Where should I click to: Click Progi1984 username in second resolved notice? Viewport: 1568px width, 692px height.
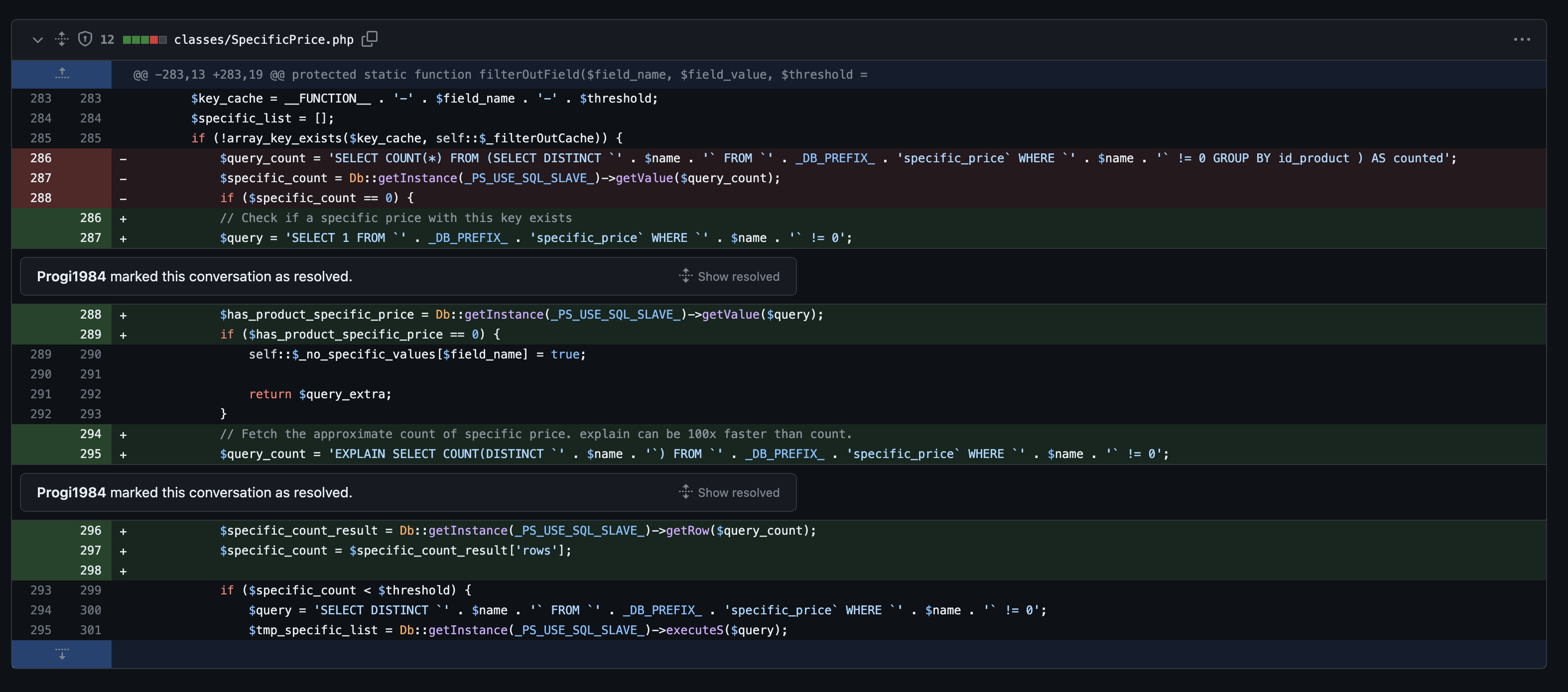tap(71, 492)
